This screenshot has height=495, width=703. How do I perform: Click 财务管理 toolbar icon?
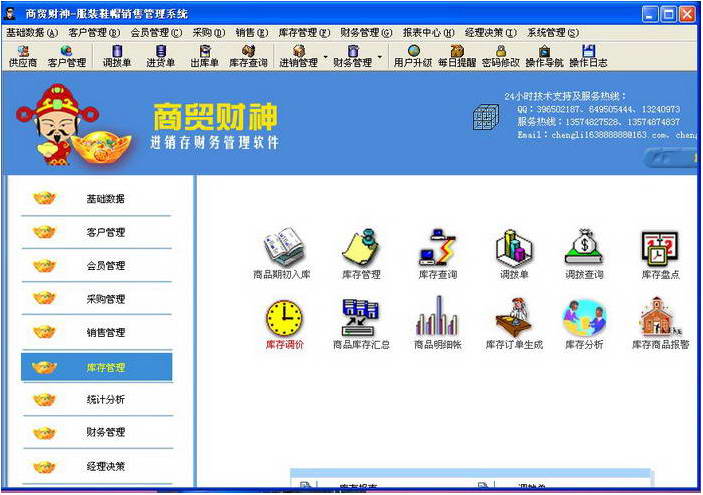352,56
